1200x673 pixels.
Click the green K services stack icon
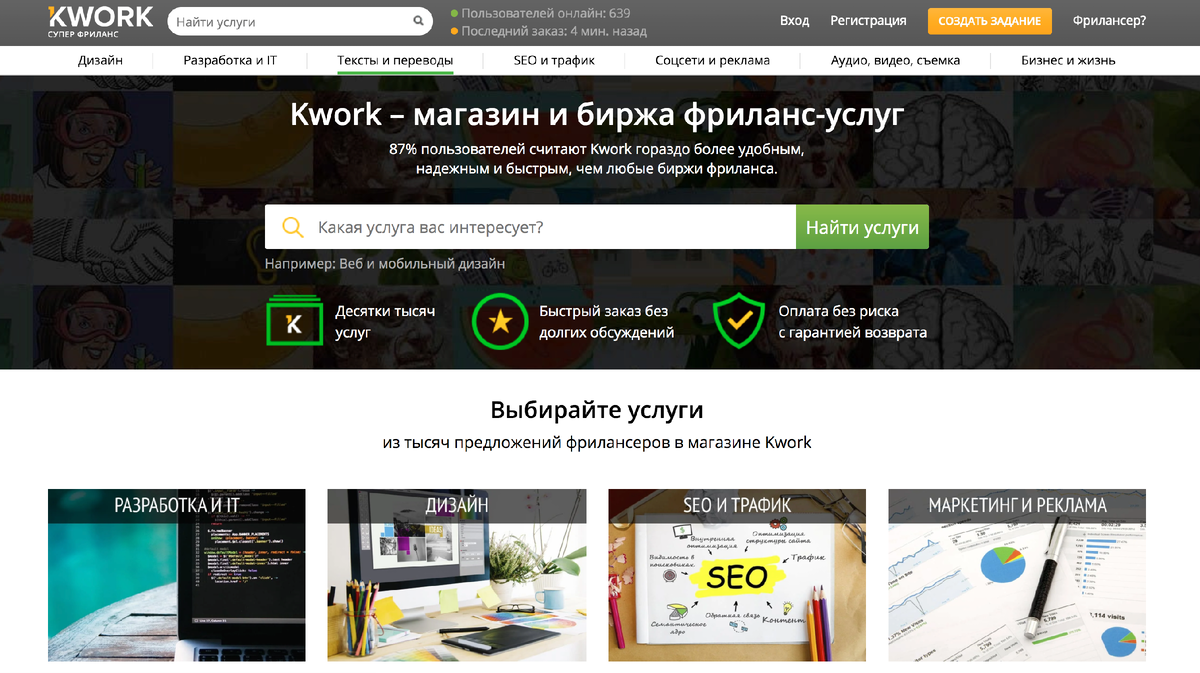click(294, 320)
